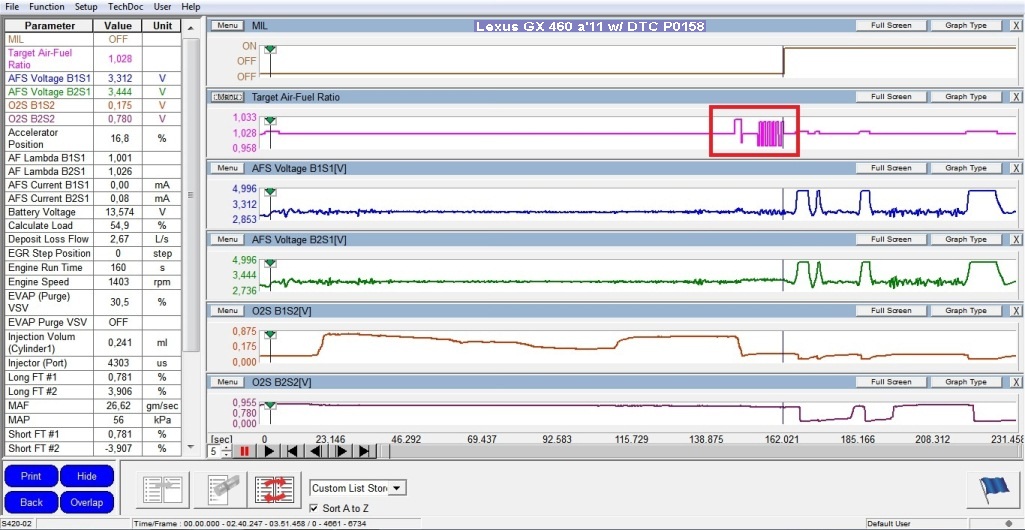Open the TechDoc menu

125,6
